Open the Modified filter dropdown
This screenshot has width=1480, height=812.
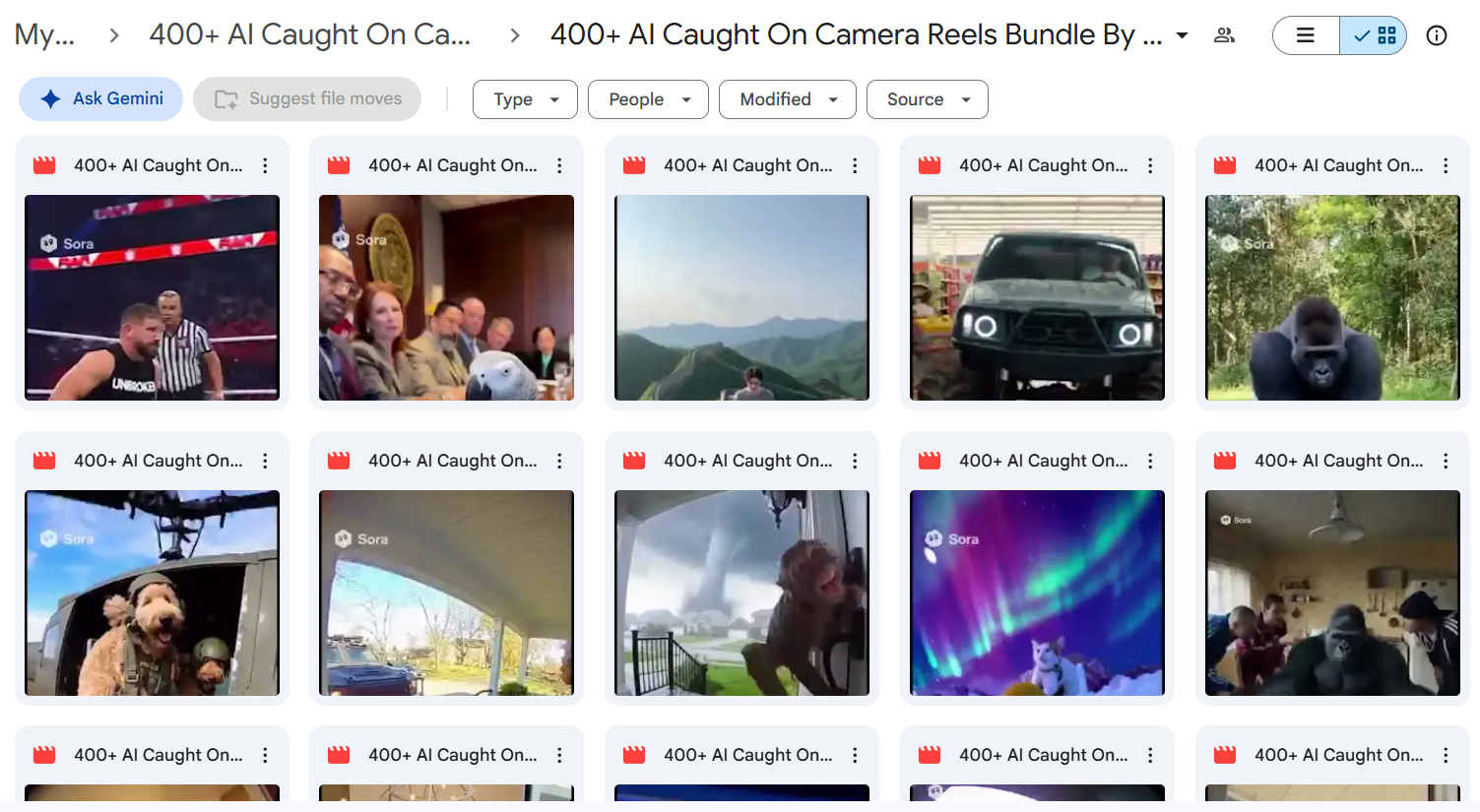788,99
